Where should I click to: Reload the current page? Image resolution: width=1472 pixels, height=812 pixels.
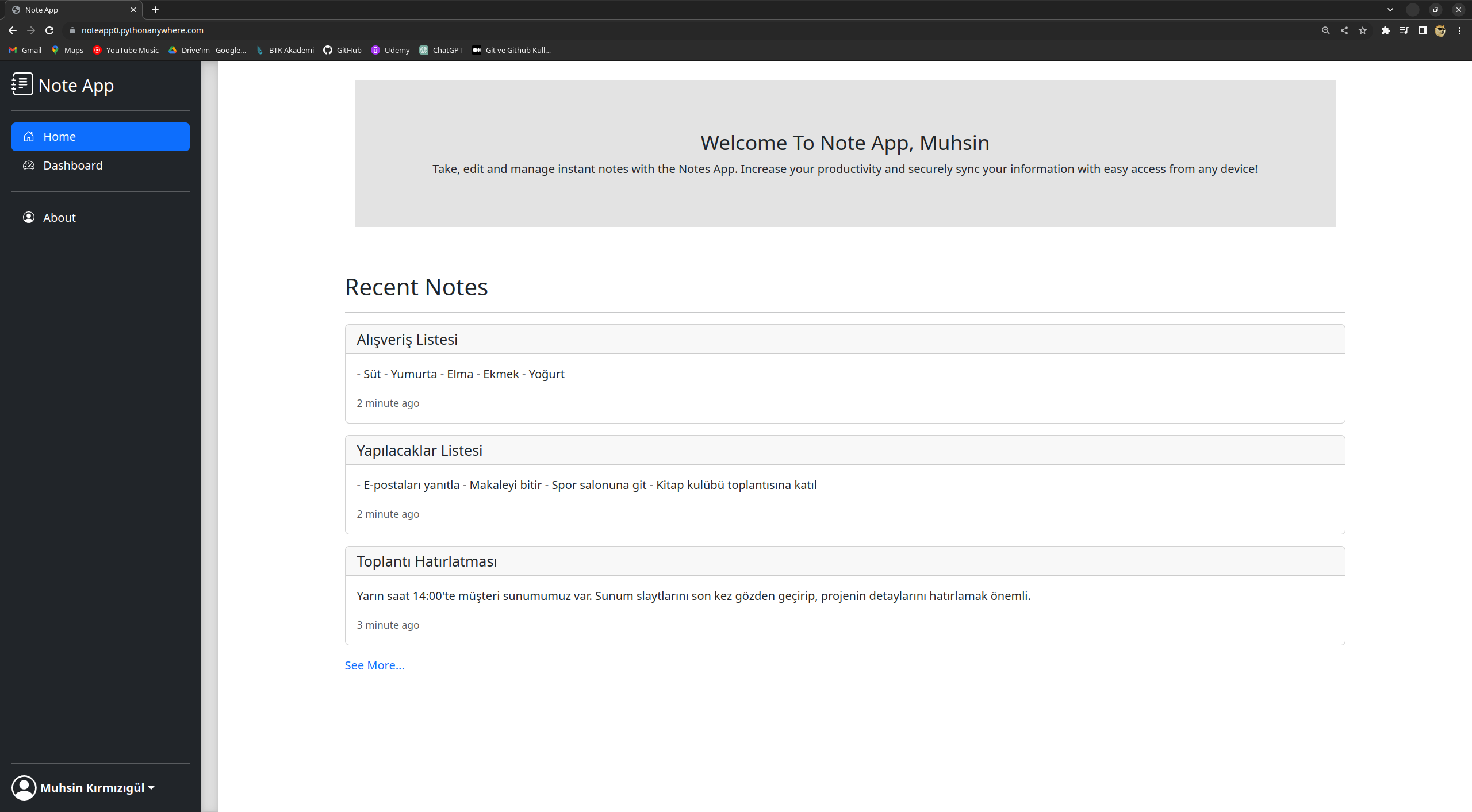(x=49, y=30)
